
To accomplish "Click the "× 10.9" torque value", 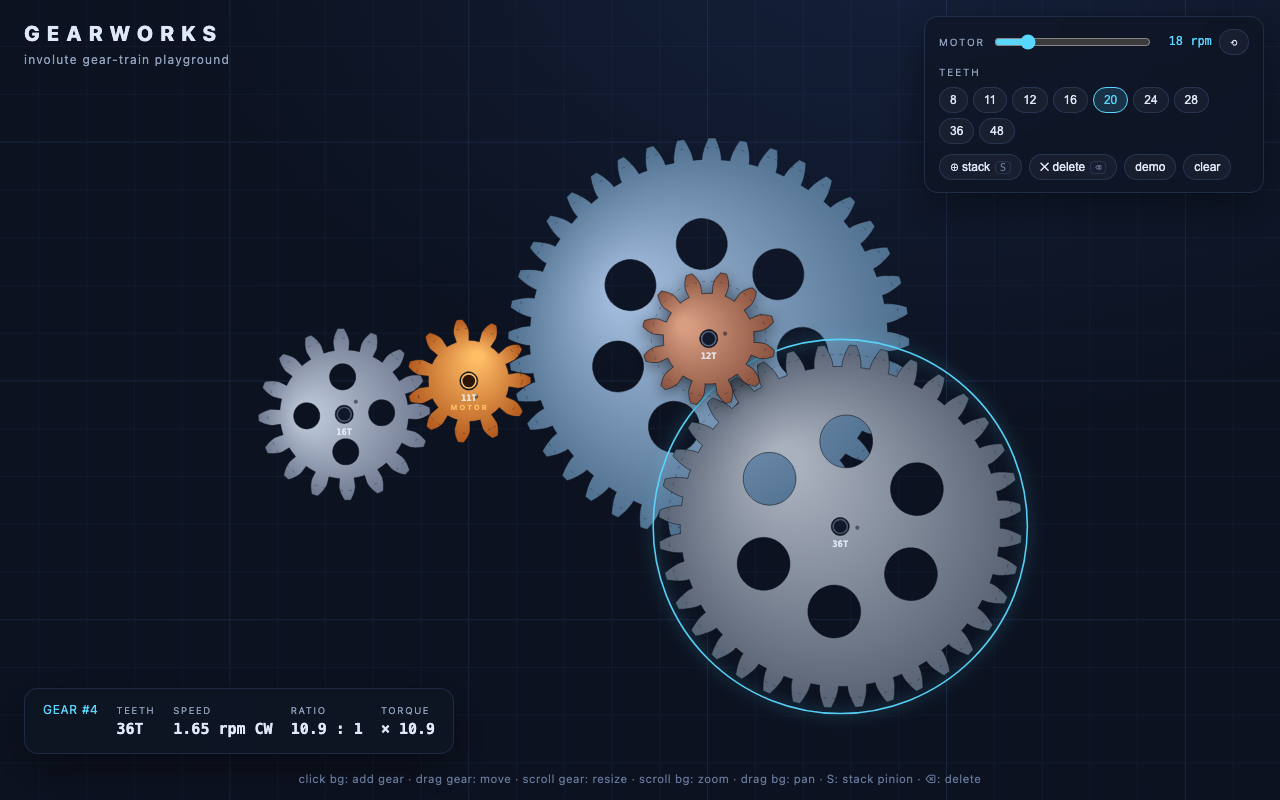I will point(408,729).
